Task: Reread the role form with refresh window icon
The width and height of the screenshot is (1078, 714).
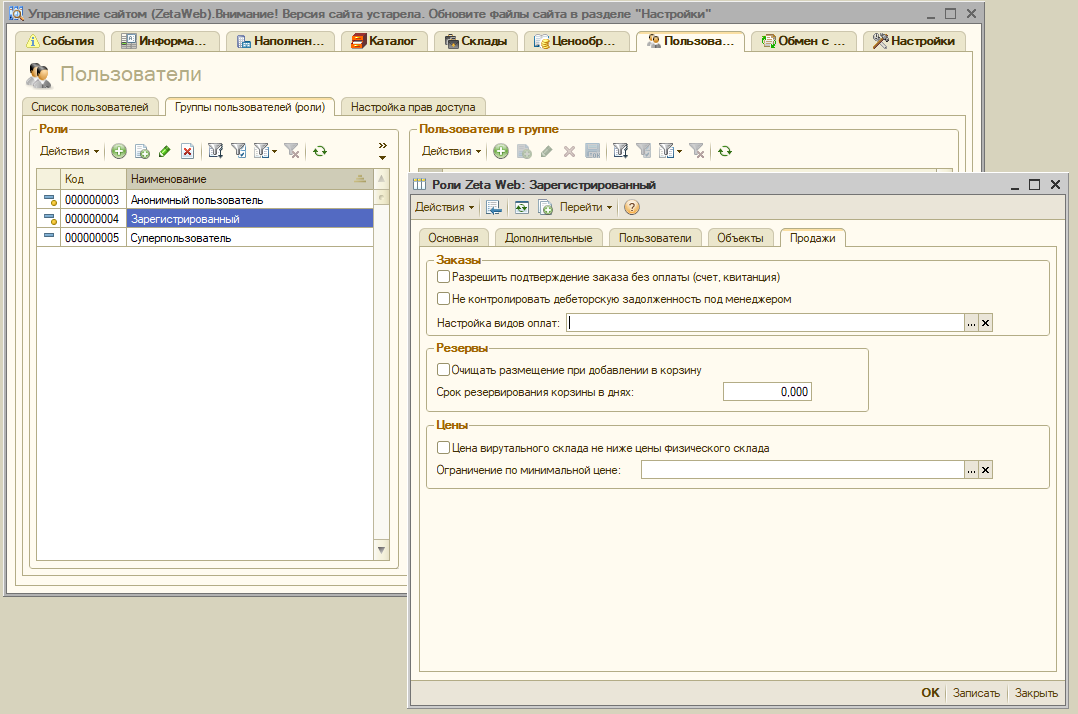Action: [x=522, y=207]
